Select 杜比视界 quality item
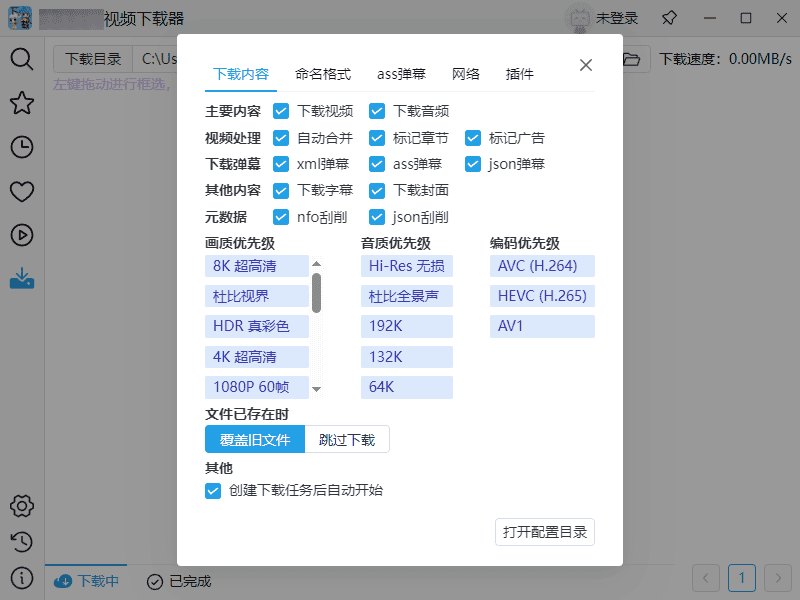This screenshot has width=800, height=600. pyautogui.click(x=257, y=296)
